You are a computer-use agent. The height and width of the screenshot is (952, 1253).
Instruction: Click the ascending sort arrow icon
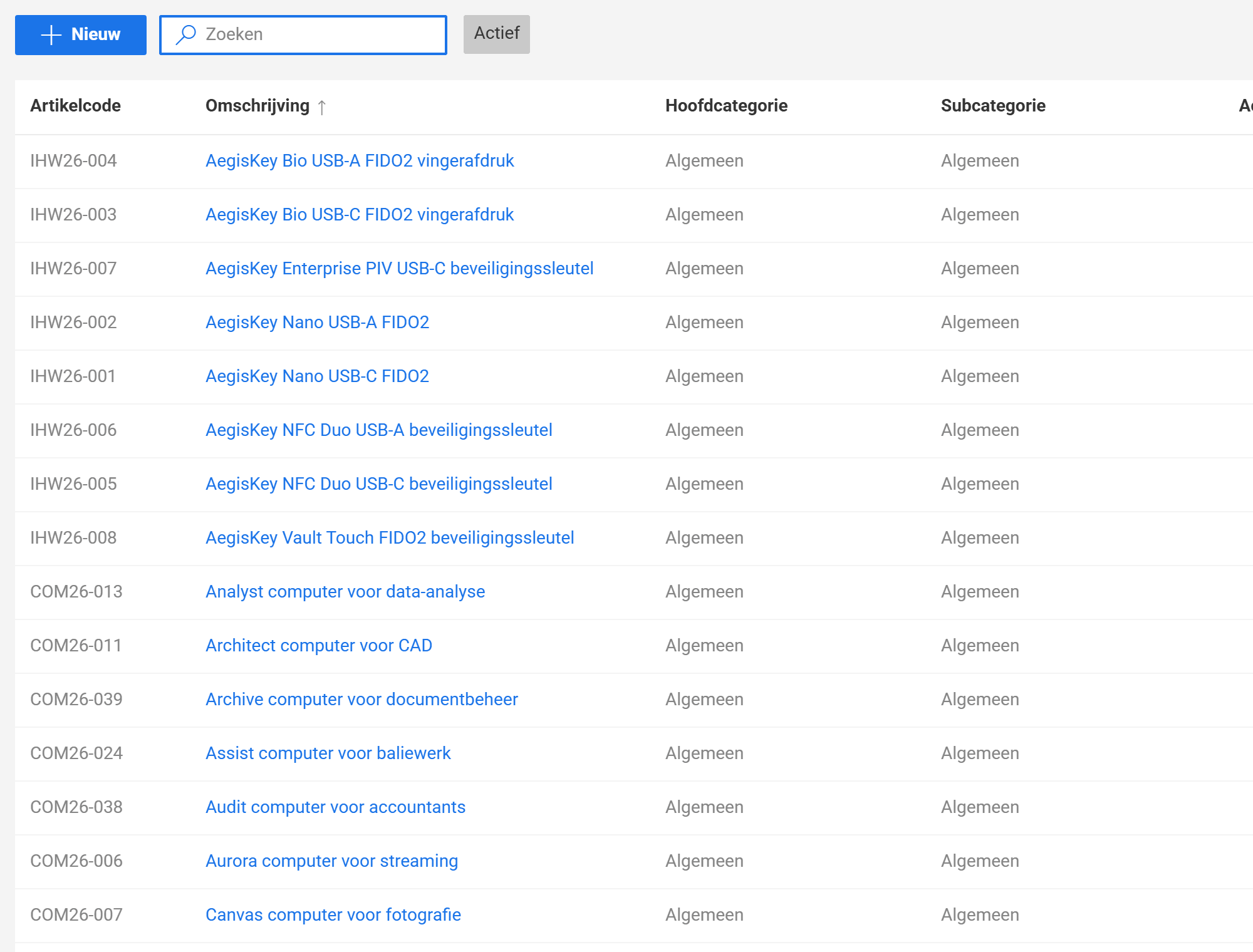[322, 107]
